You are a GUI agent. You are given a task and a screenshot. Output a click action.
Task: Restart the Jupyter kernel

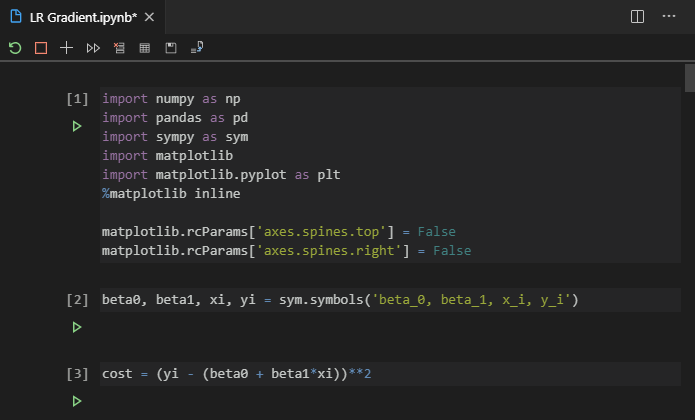pyautogui.click(x=15, y=47)
